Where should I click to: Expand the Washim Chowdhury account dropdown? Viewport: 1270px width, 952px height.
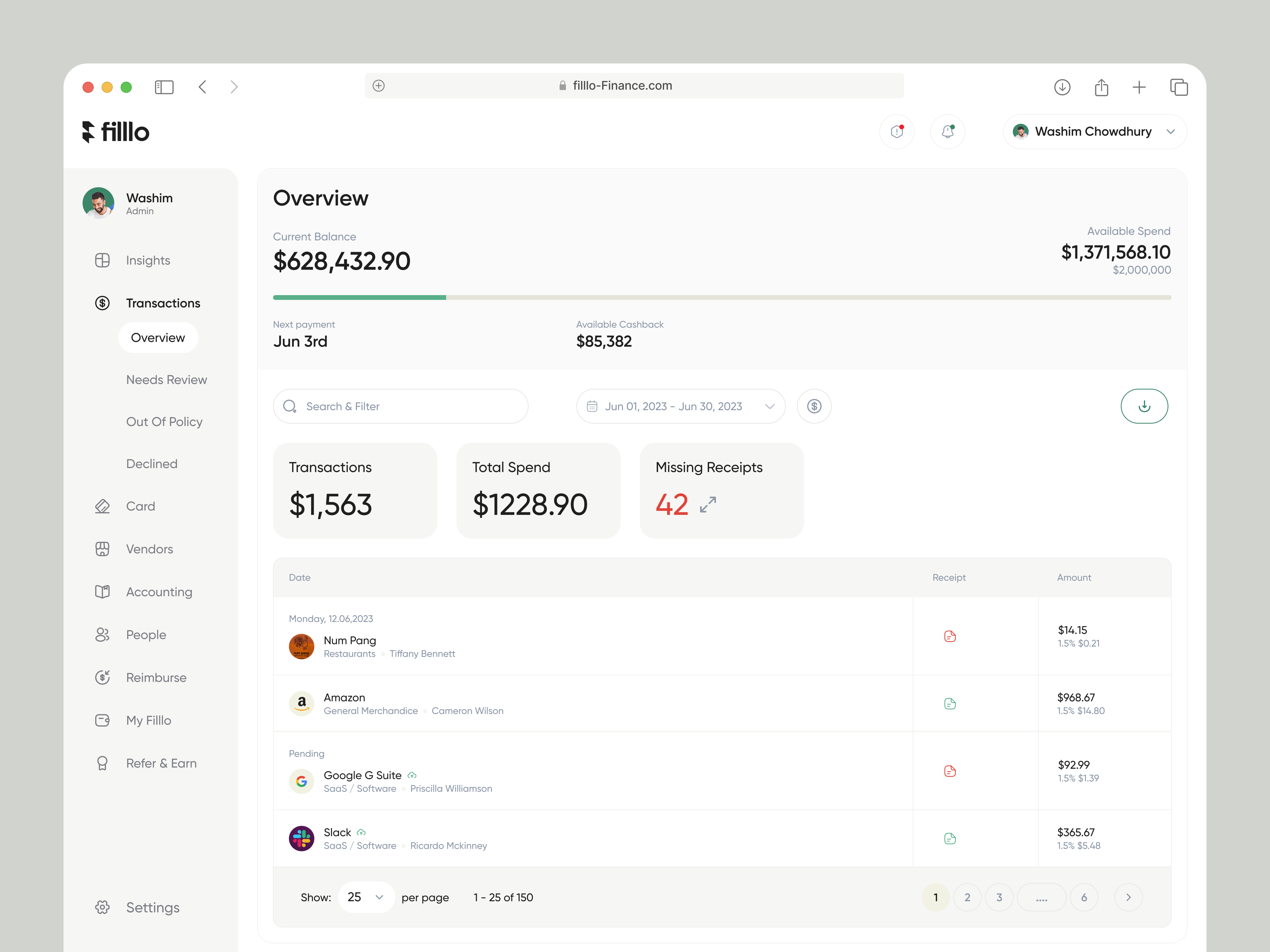(1093, 131)
